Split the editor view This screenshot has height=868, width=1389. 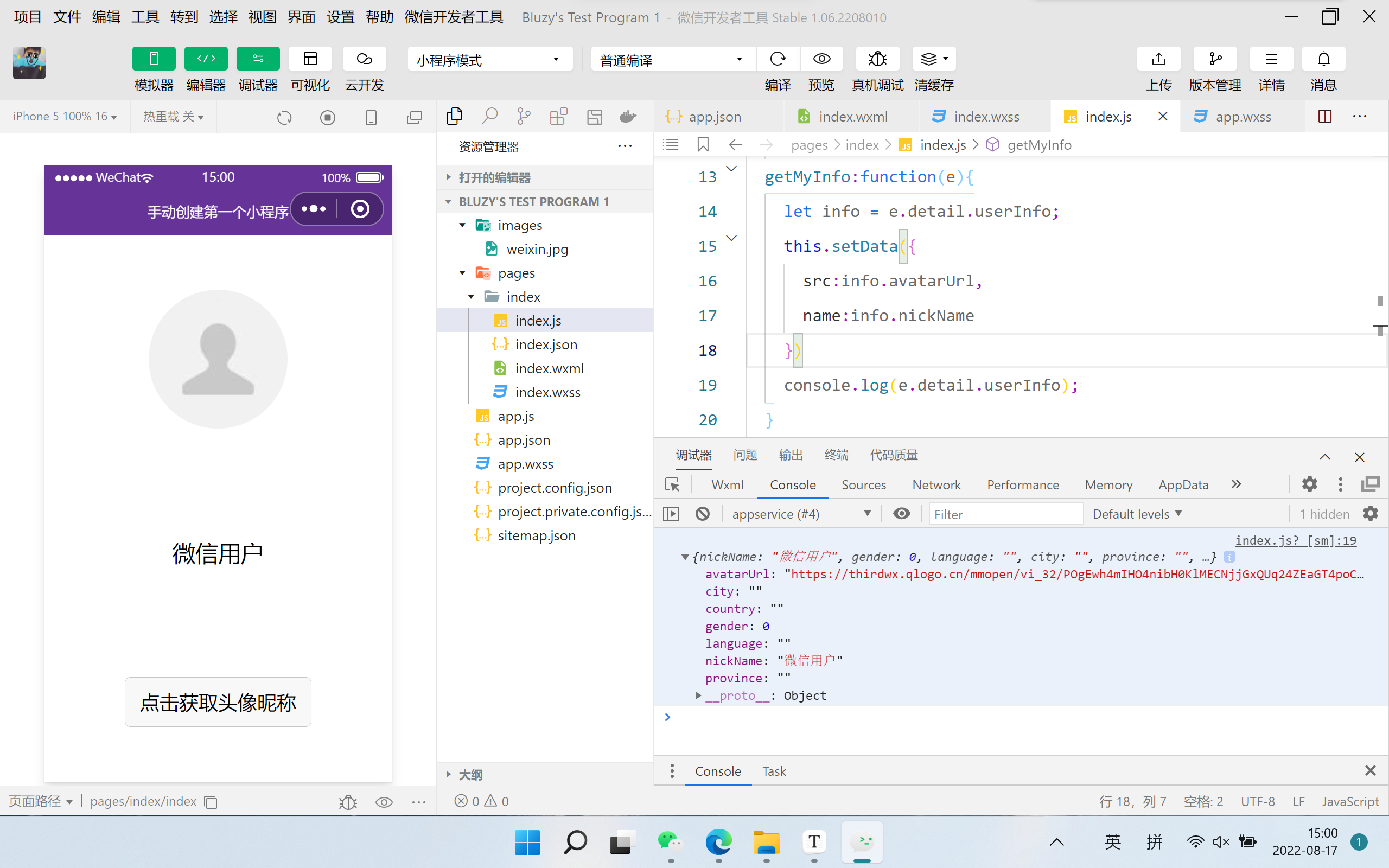point(1325,117)
